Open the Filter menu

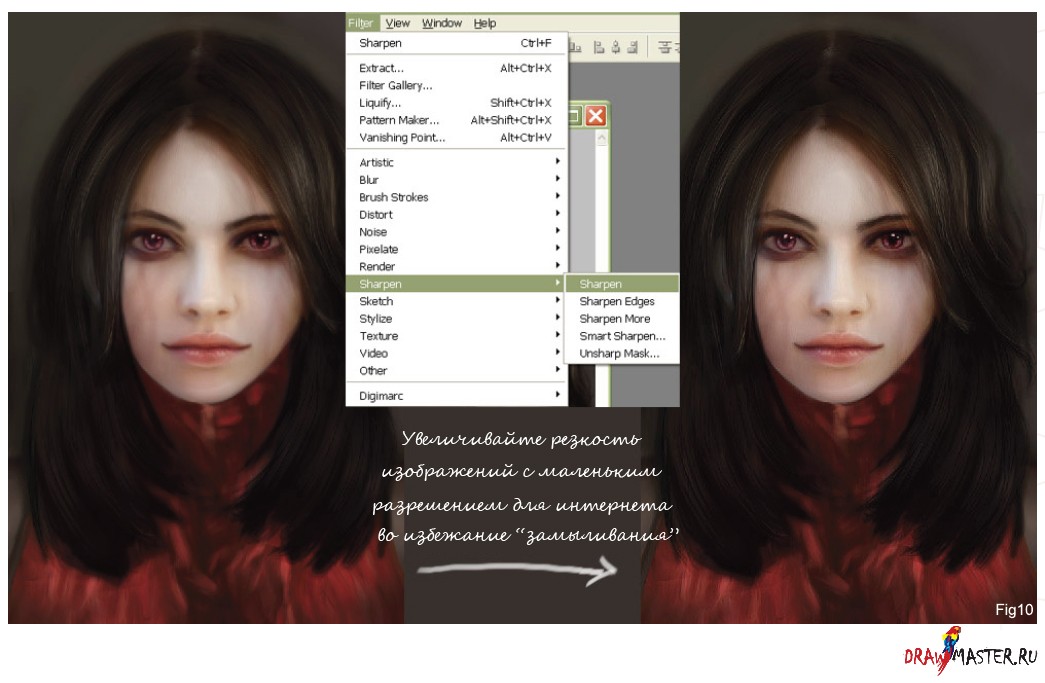[361, 23]
